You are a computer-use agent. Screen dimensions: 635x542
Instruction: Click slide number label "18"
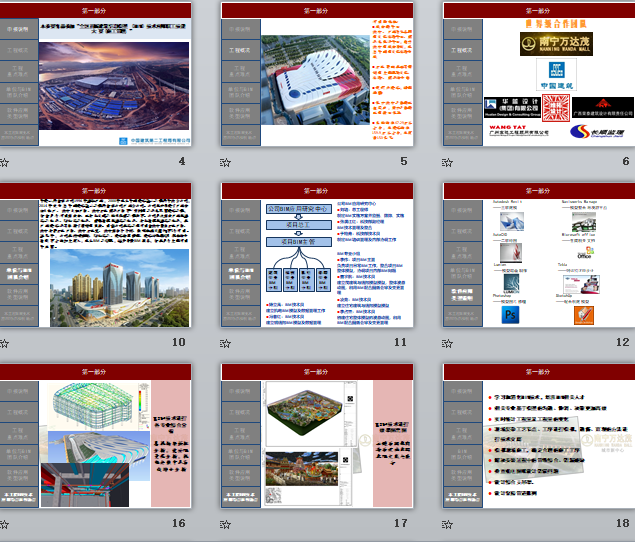click(622, 523)
